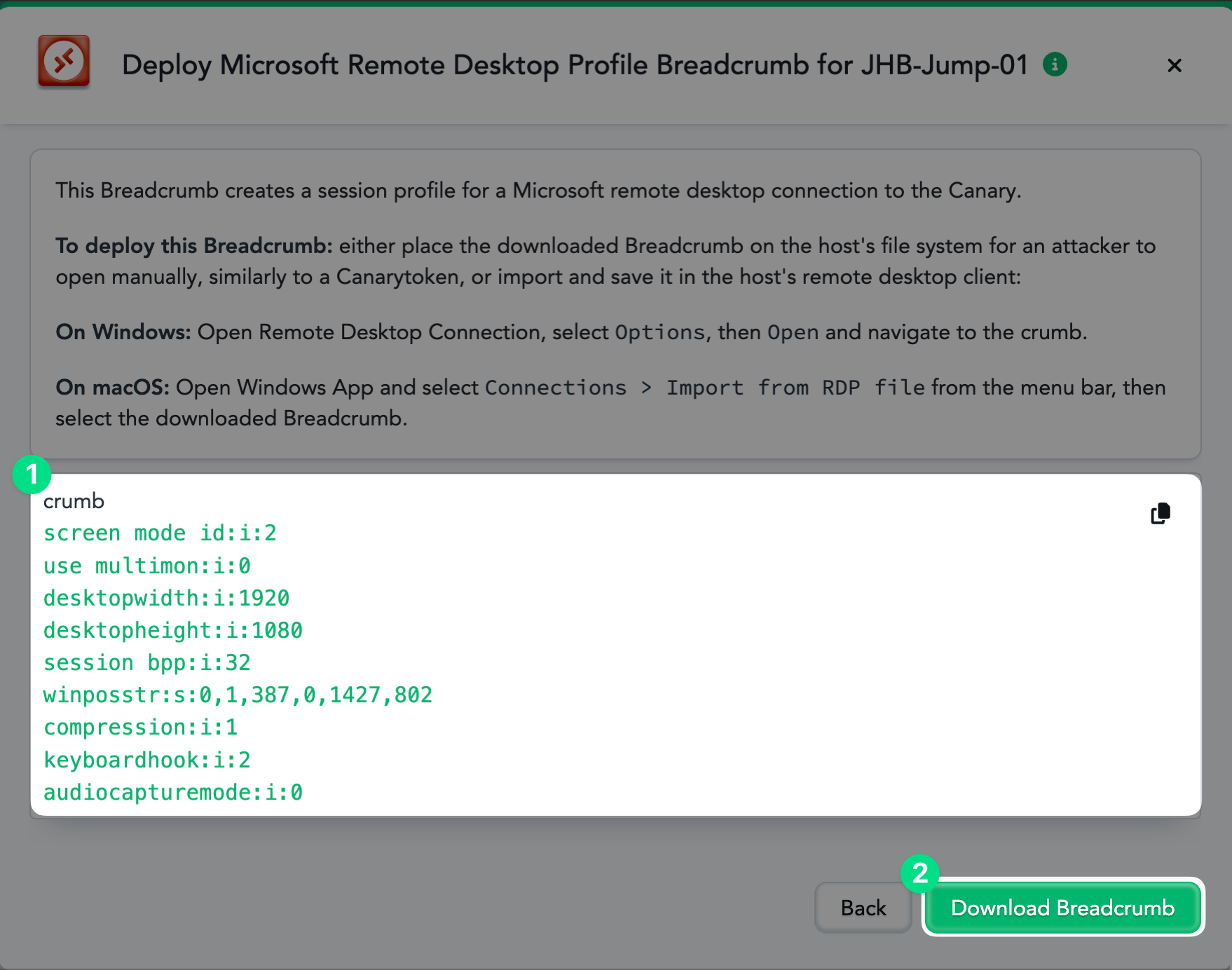Click the dialog title mentioning JHB-Jump-01
This screenshot has width=1232, height=970.
(575, 65)
